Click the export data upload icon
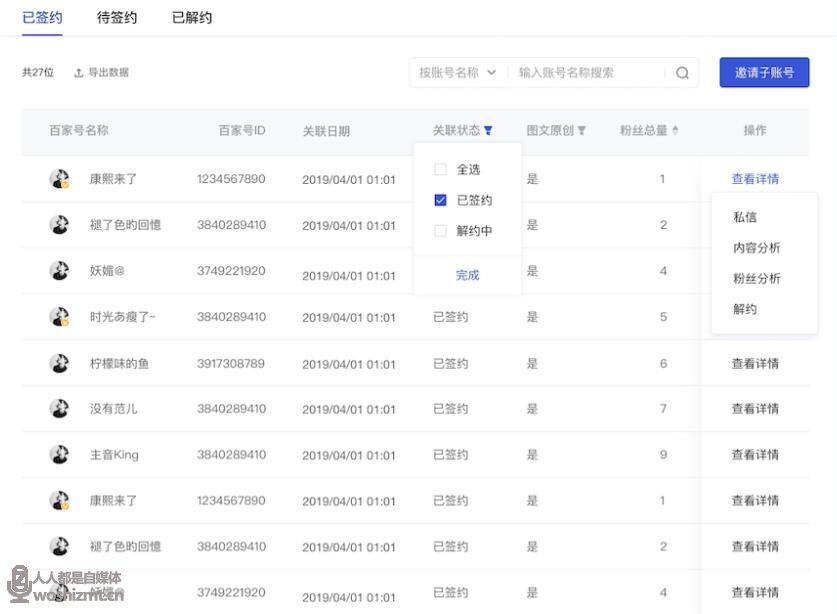 click(x=79, y=73)
